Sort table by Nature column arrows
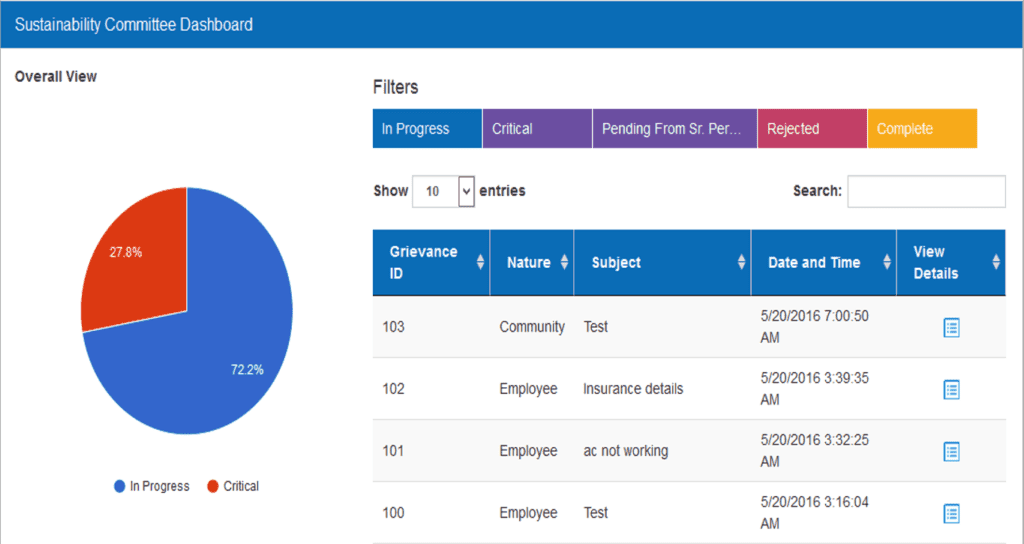1024x544 pixels. tap(564, 262)
